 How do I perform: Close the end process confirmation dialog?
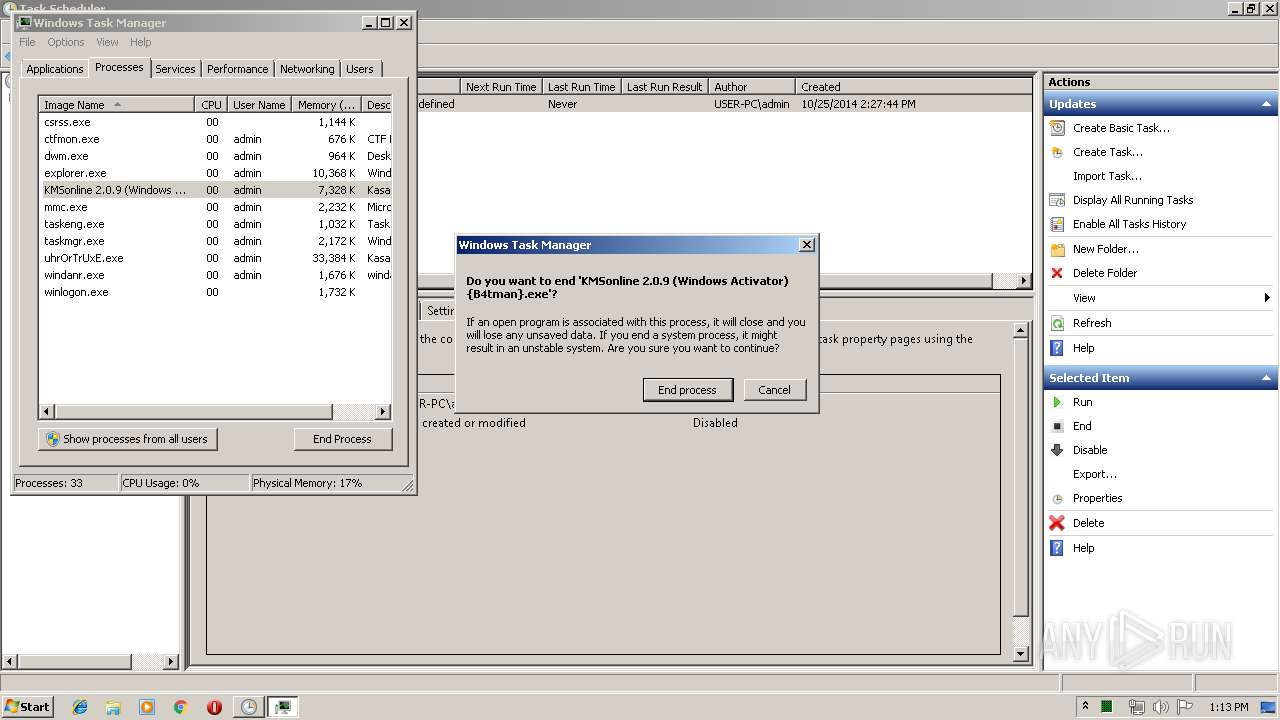(x=807, y=245)
